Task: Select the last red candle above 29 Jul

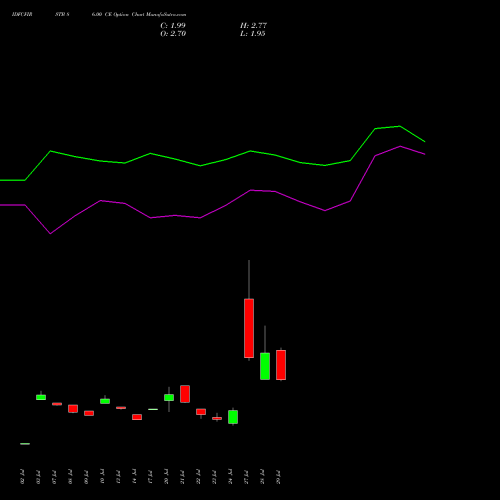Action: tap(281, 365)
